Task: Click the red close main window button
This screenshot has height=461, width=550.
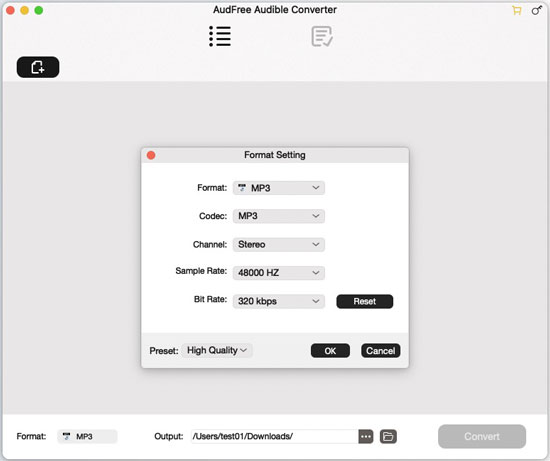Action: coord(11,11)
